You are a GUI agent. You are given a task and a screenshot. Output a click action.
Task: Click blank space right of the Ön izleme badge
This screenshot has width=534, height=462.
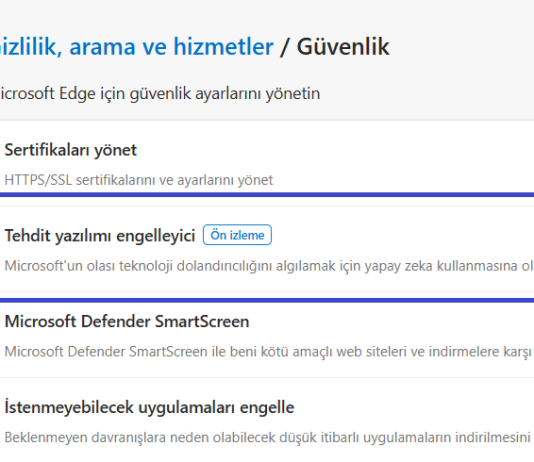pos(403,235)
